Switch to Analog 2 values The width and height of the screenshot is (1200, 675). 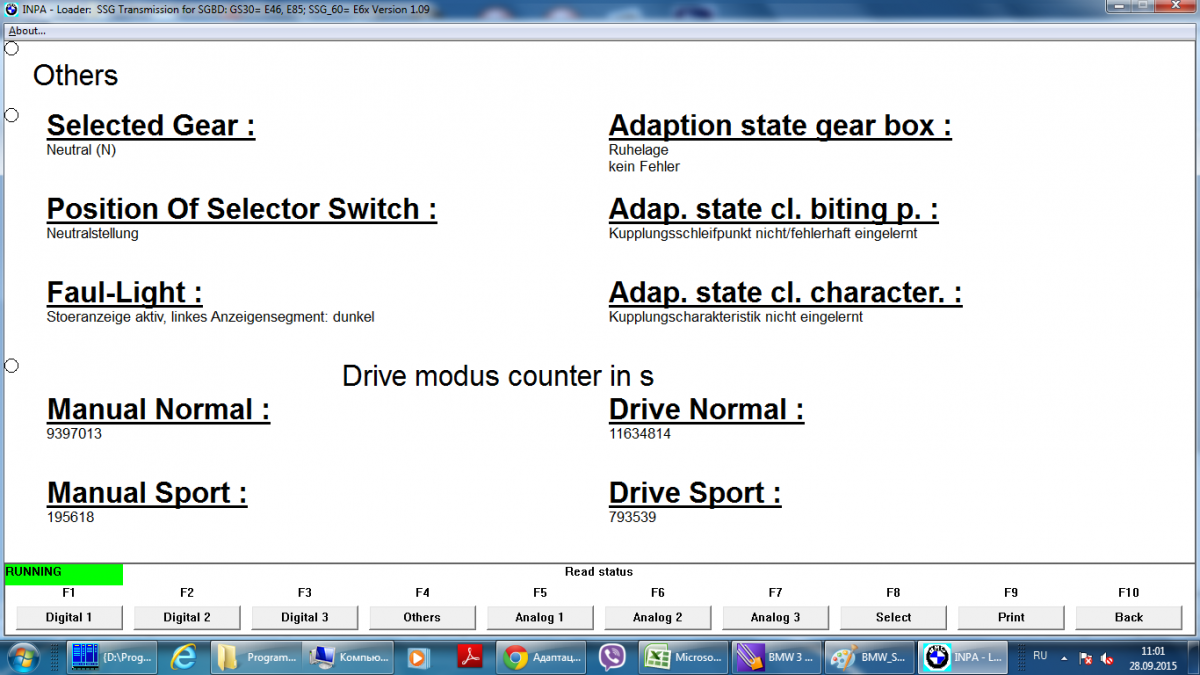point(658,617)
